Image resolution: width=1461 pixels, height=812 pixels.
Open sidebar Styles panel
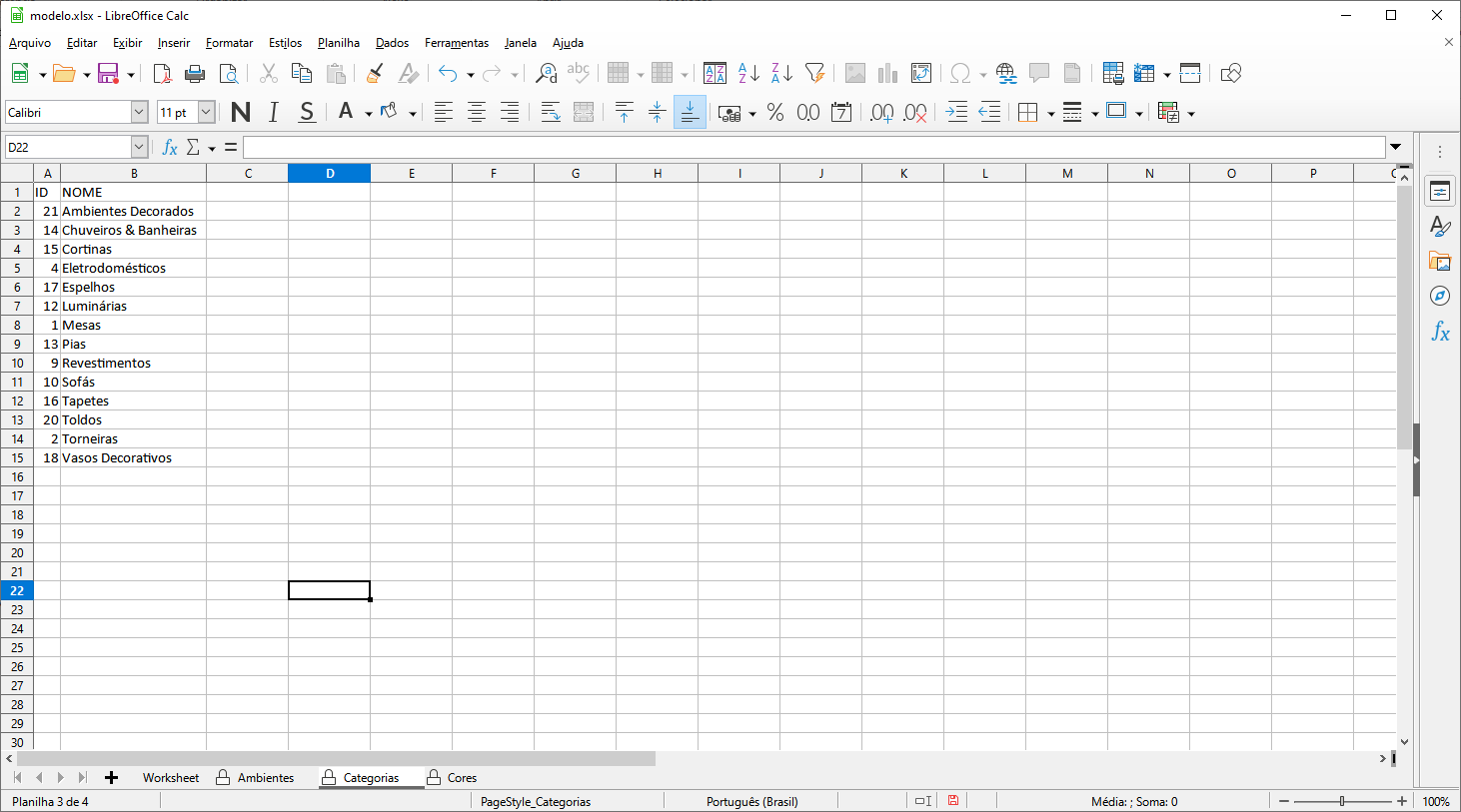1440,227
